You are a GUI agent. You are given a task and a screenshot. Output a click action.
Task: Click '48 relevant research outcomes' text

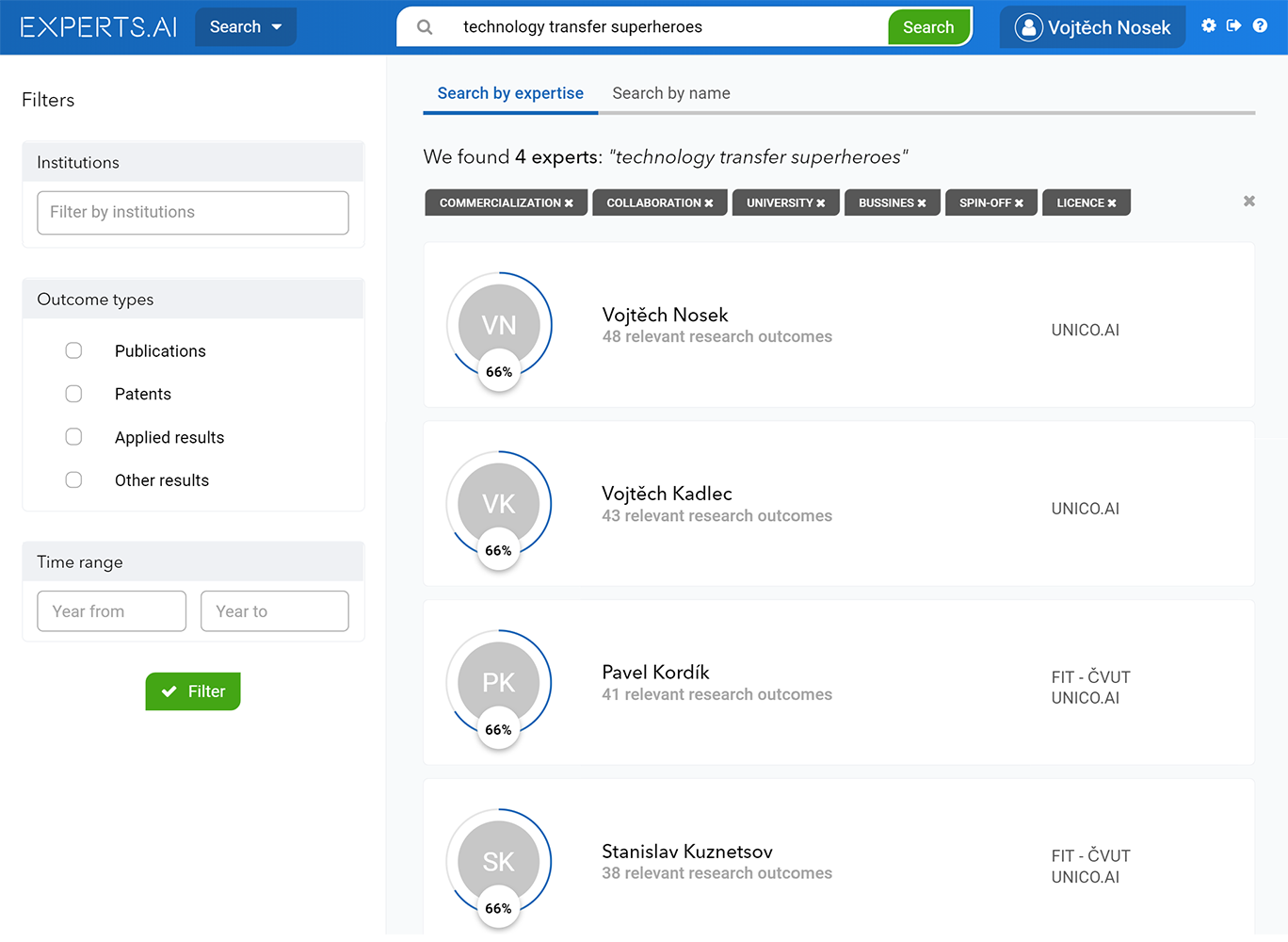coord(717,337)
